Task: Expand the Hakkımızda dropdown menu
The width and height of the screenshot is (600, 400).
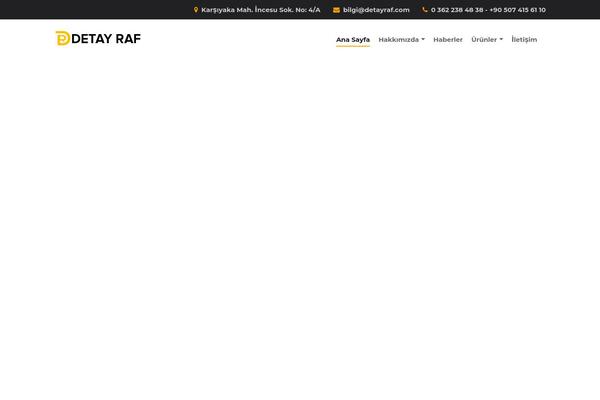Action: [401, 39]
